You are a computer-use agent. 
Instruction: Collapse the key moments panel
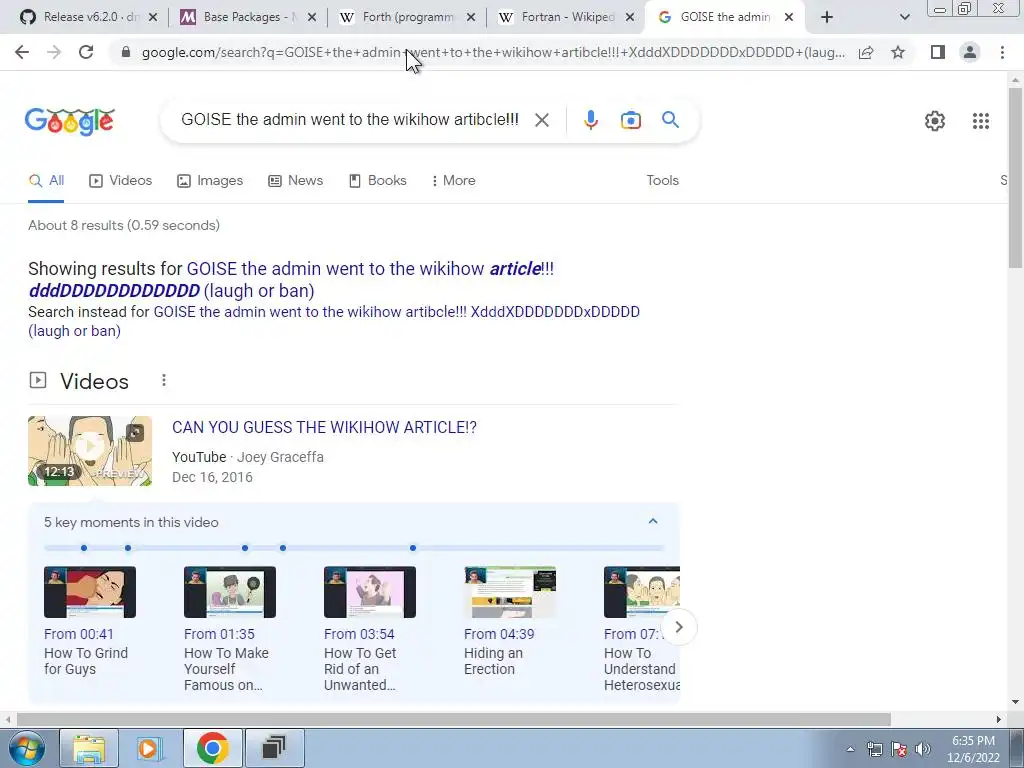click(x=652, y=521)
